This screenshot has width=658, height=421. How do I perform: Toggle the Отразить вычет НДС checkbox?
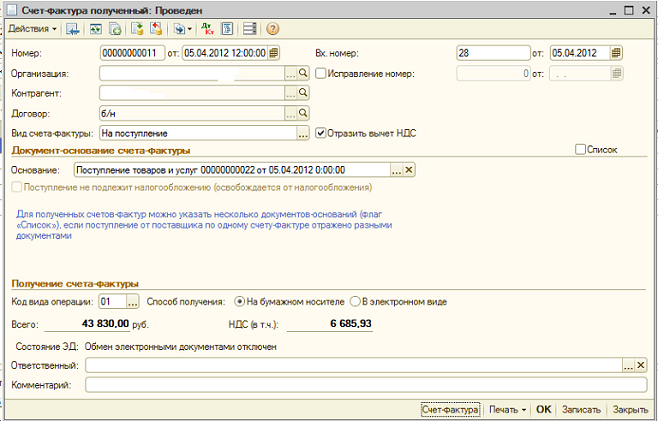(321, 132)
